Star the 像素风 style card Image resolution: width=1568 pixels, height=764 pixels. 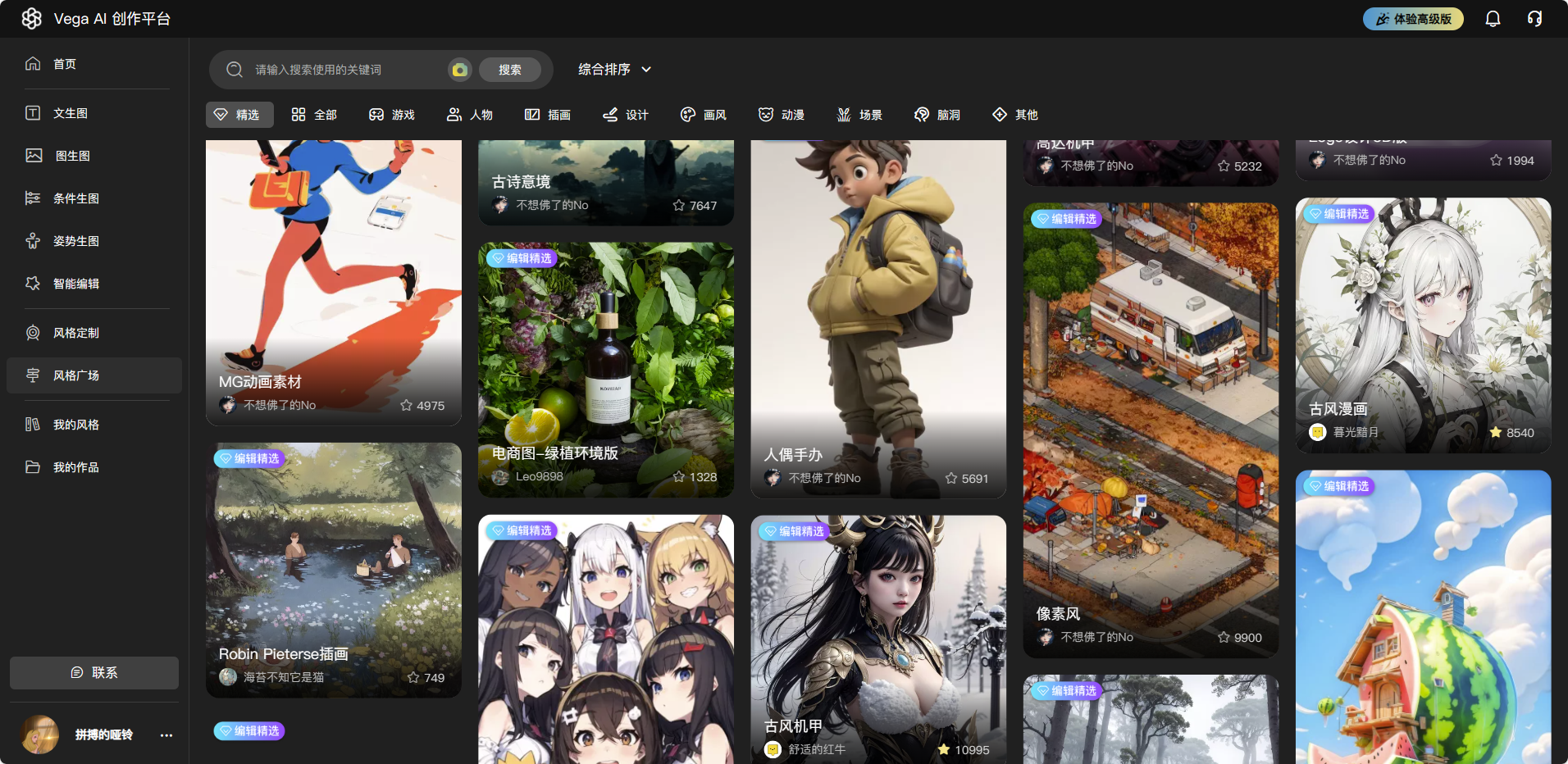pos(1224,637)
